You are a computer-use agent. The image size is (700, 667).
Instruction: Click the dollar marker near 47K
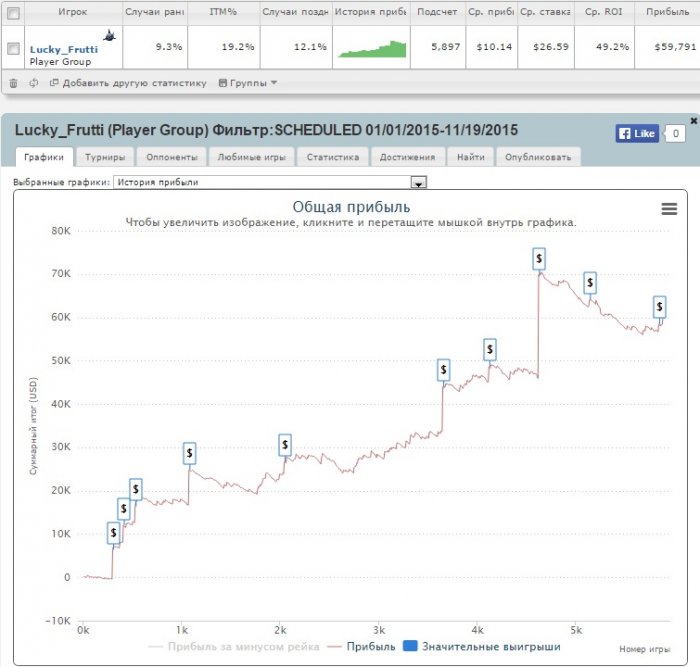tap(443, 370)
